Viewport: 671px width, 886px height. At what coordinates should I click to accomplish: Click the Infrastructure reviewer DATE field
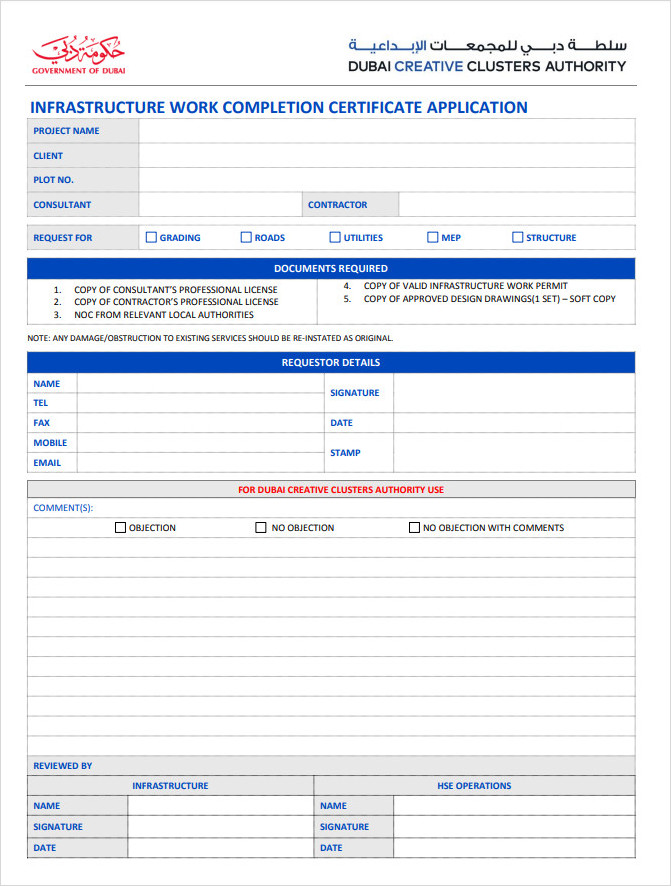coord(220,848)
